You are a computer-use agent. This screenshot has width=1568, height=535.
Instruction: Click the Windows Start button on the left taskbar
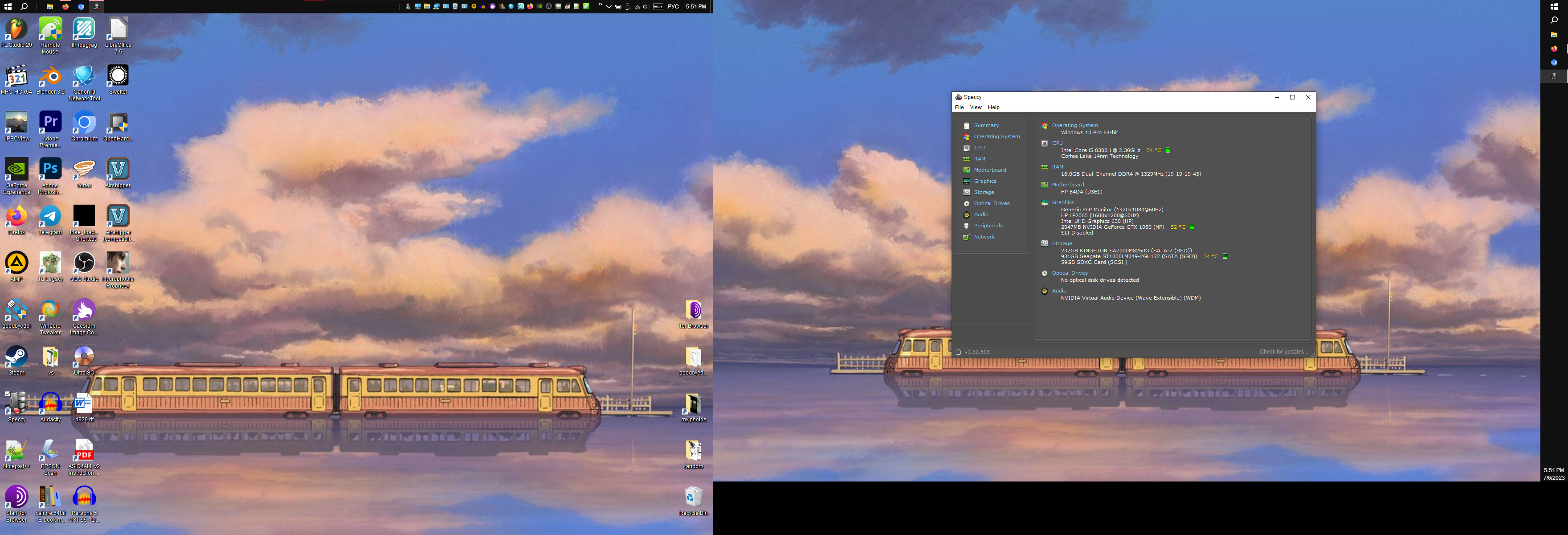click(8, 7)
